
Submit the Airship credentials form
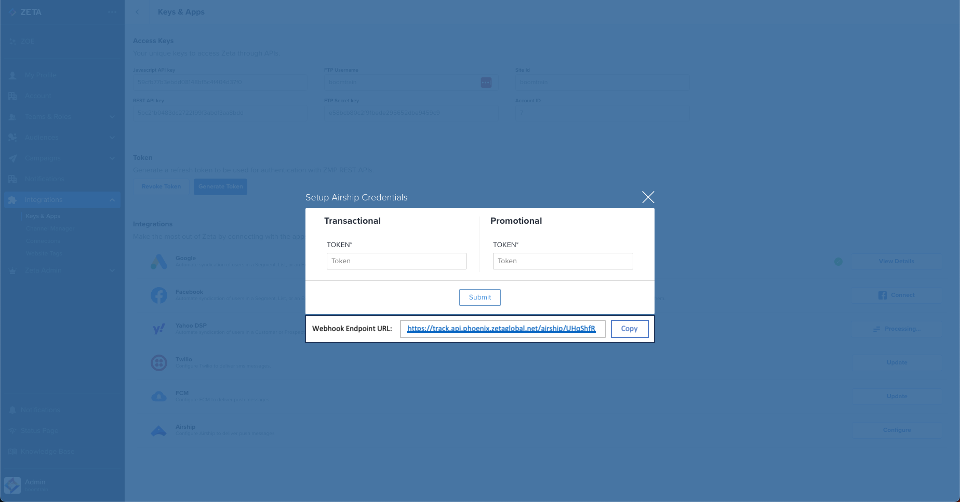(x=480, y=297)
